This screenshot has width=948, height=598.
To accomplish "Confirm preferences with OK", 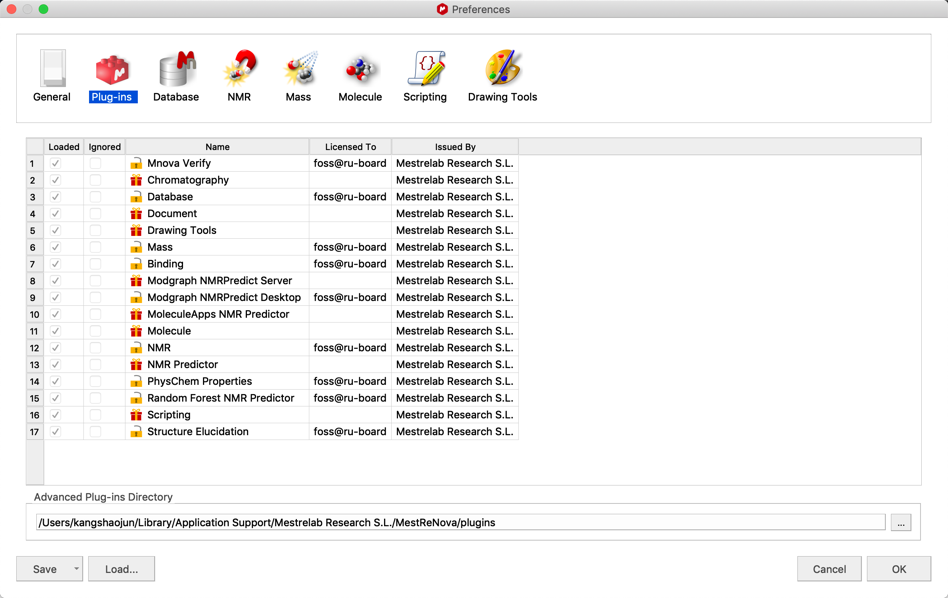I will point(898,568).
